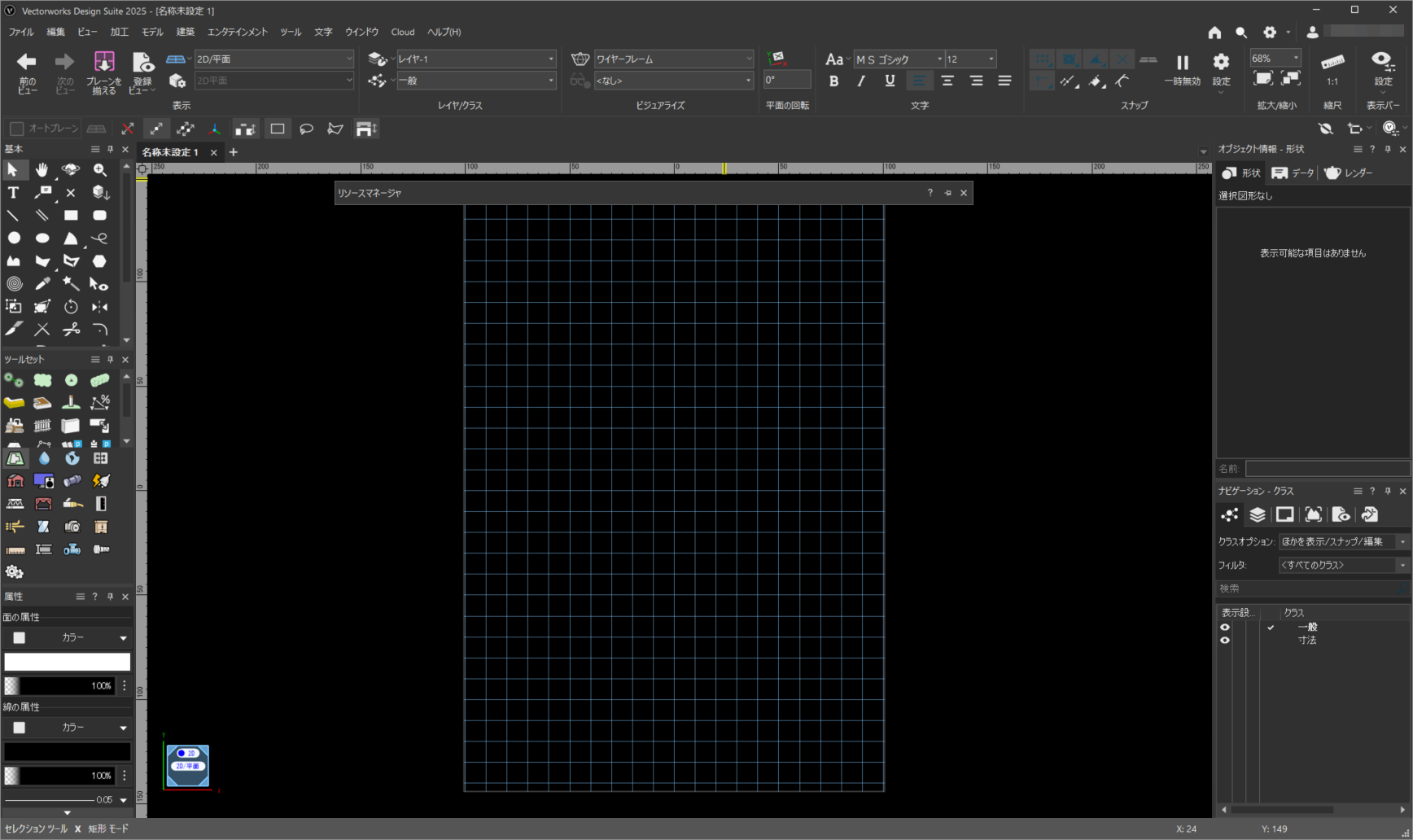The height and width of the screenshot is (840, 1413).
Task: Pick the Text tool
Action: (13, 192)
